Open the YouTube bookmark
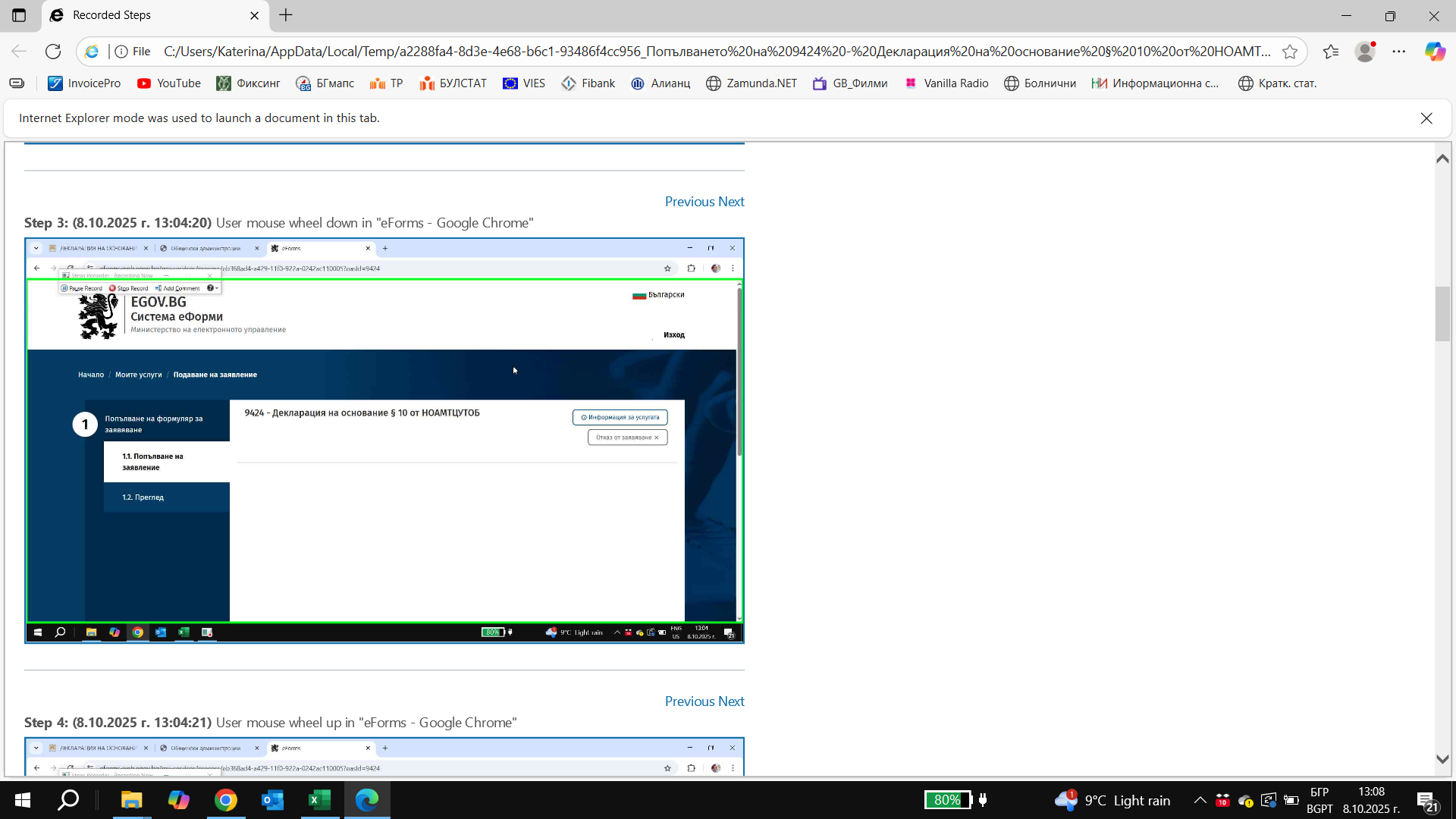This screenshot has height=819, width=1456. pos(168,83)
